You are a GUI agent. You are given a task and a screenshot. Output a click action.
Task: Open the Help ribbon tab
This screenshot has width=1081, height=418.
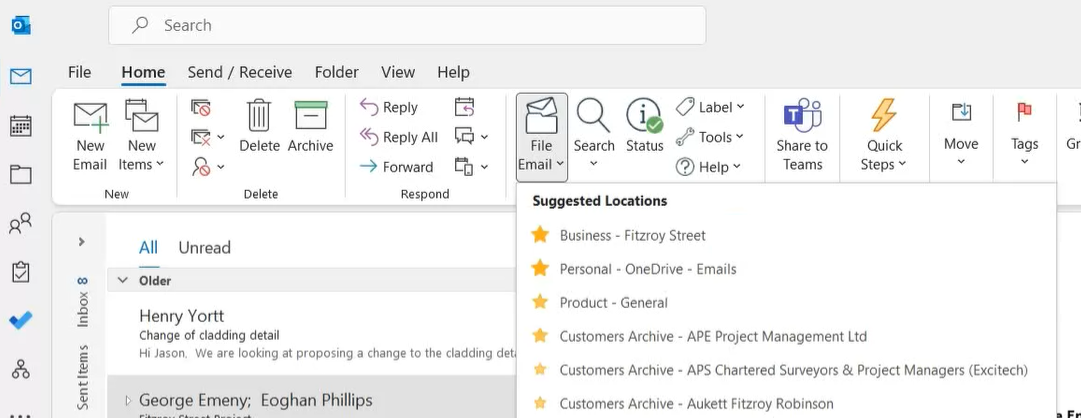click(453, 72)
